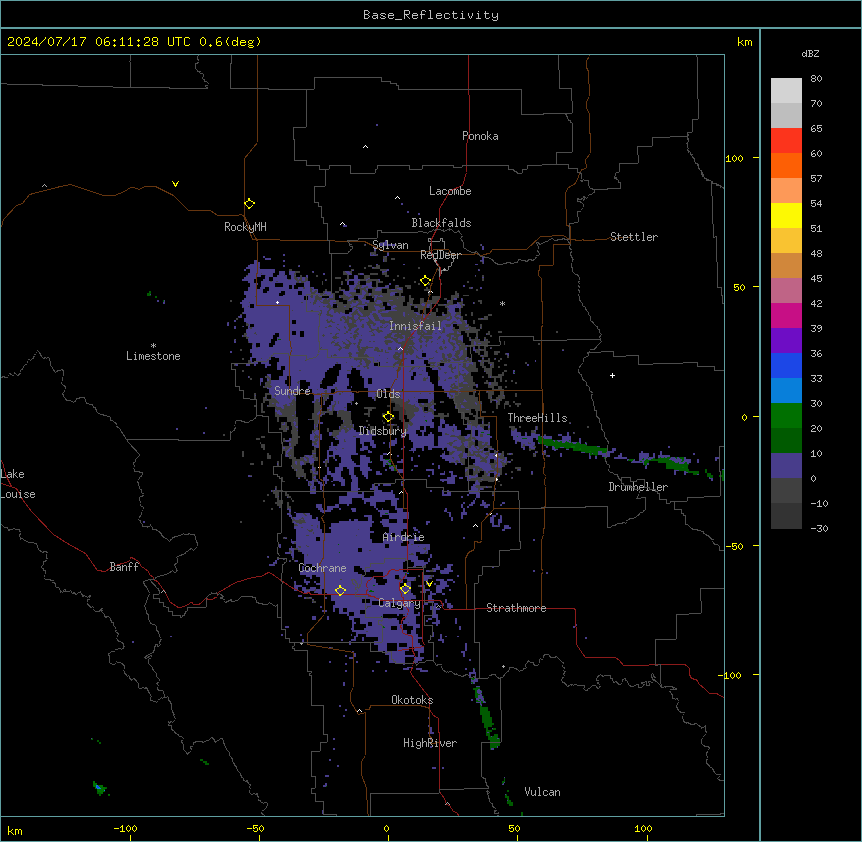
Task: Click the Calgary city label
Action: tap(399, 603)
